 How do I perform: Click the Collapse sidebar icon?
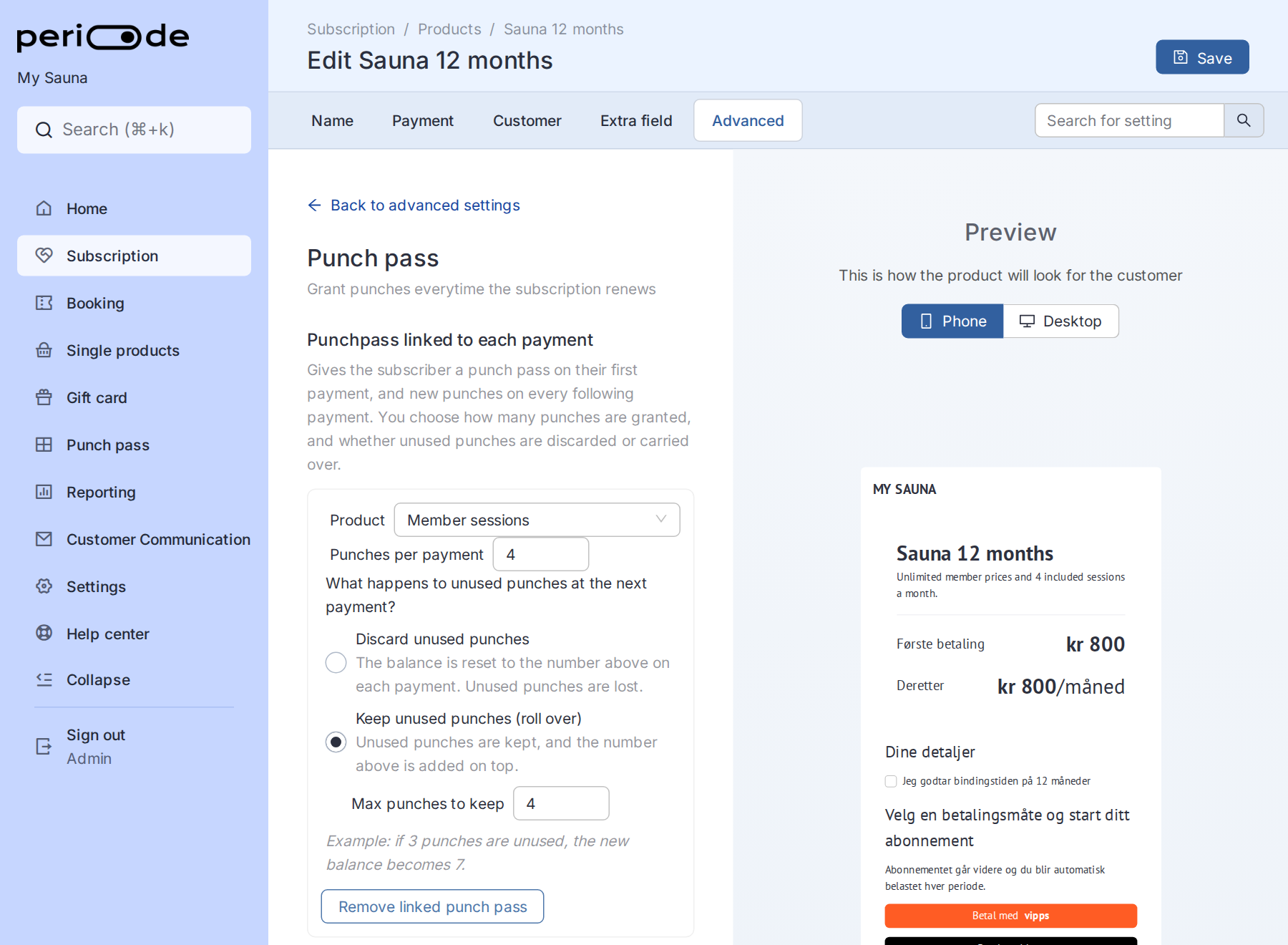tap(44, 679)
